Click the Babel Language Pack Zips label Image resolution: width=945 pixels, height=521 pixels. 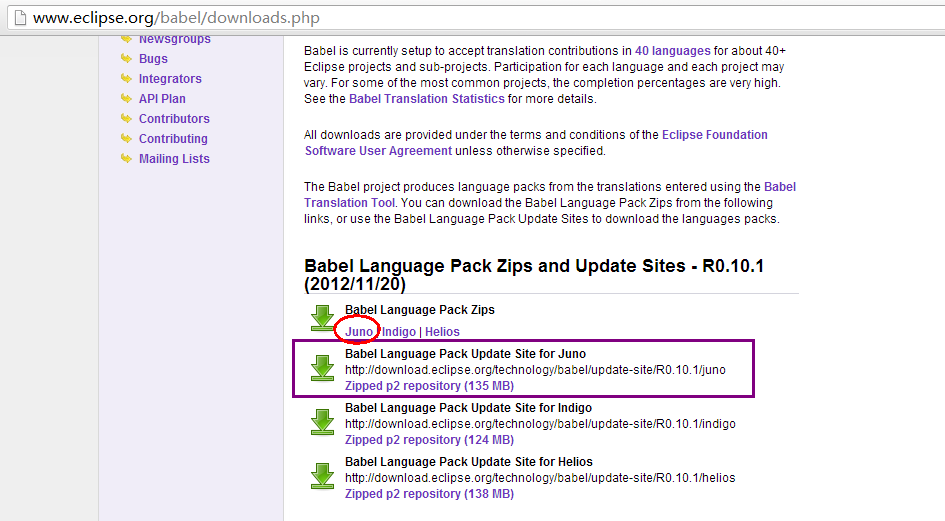coord(419,310)
